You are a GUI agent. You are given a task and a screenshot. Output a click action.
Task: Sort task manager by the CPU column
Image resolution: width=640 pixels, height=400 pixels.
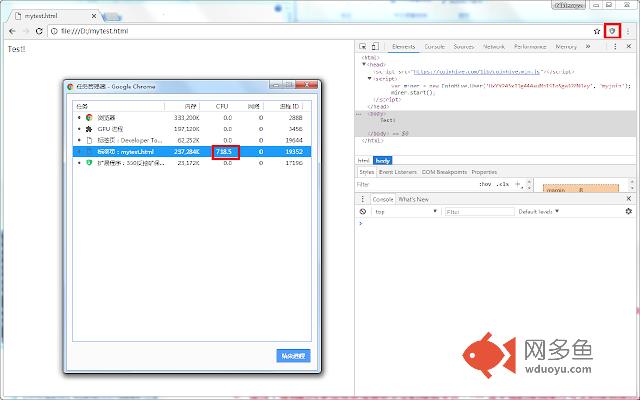222,106
